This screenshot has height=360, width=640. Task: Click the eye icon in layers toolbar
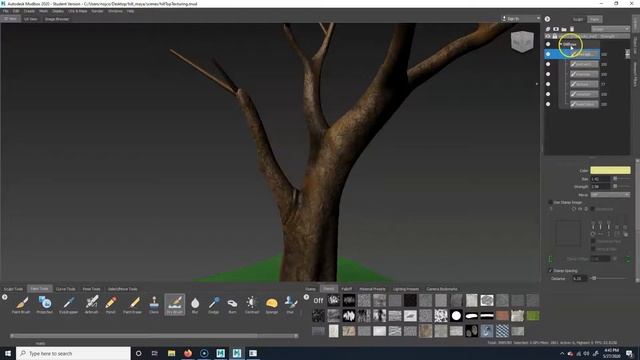click(x=556, y=29)
